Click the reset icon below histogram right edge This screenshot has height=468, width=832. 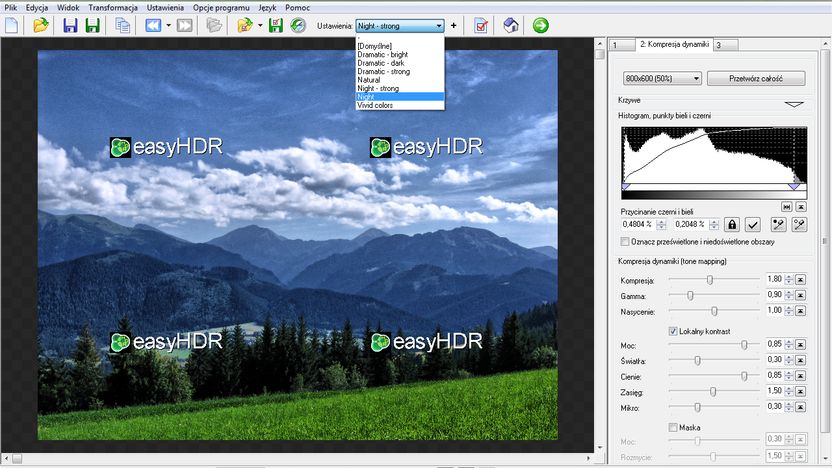tap(801, 206)
